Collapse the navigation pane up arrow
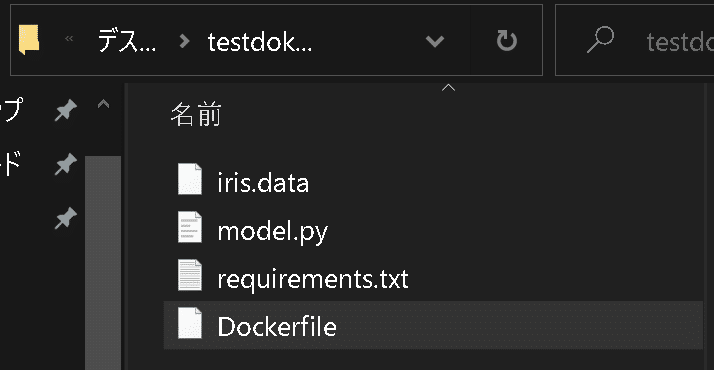714x370 pixels. point(103,105)
